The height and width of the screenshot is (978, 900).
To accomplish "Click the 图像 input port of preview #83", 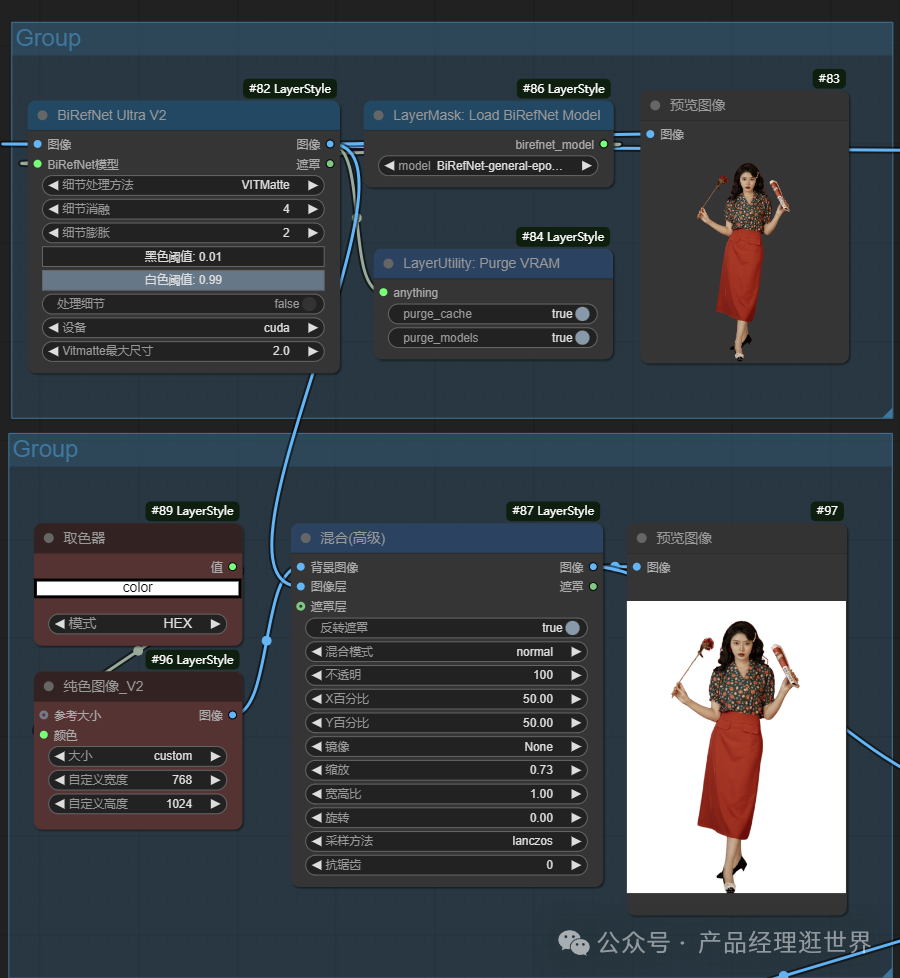I will point(651,134).
